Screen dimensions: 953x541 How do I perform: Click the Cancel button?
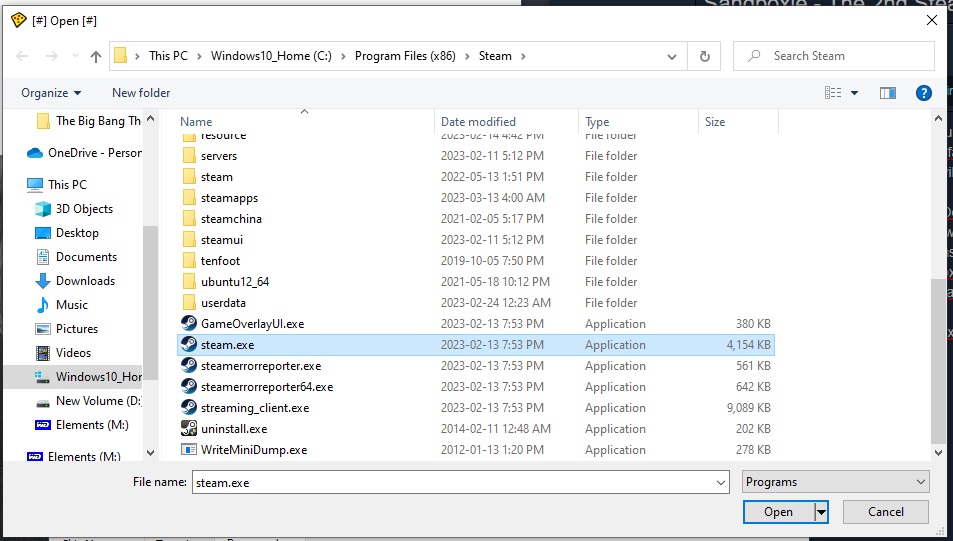[x=885, y=512]
